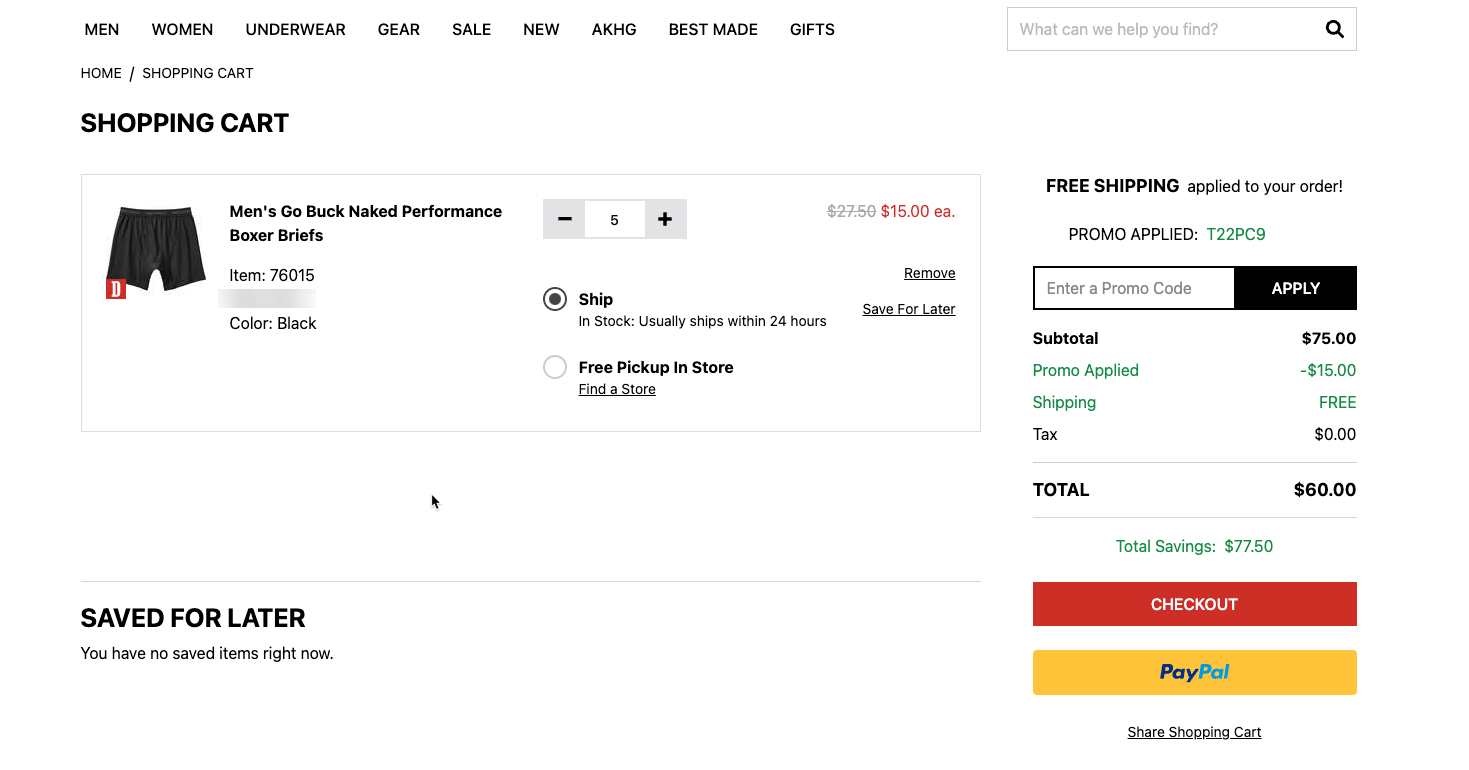The height and width of the screenshot is (770, 1469).
Task: Open the MEN menu
Action: pyautogui.click(x=102, y=29)
